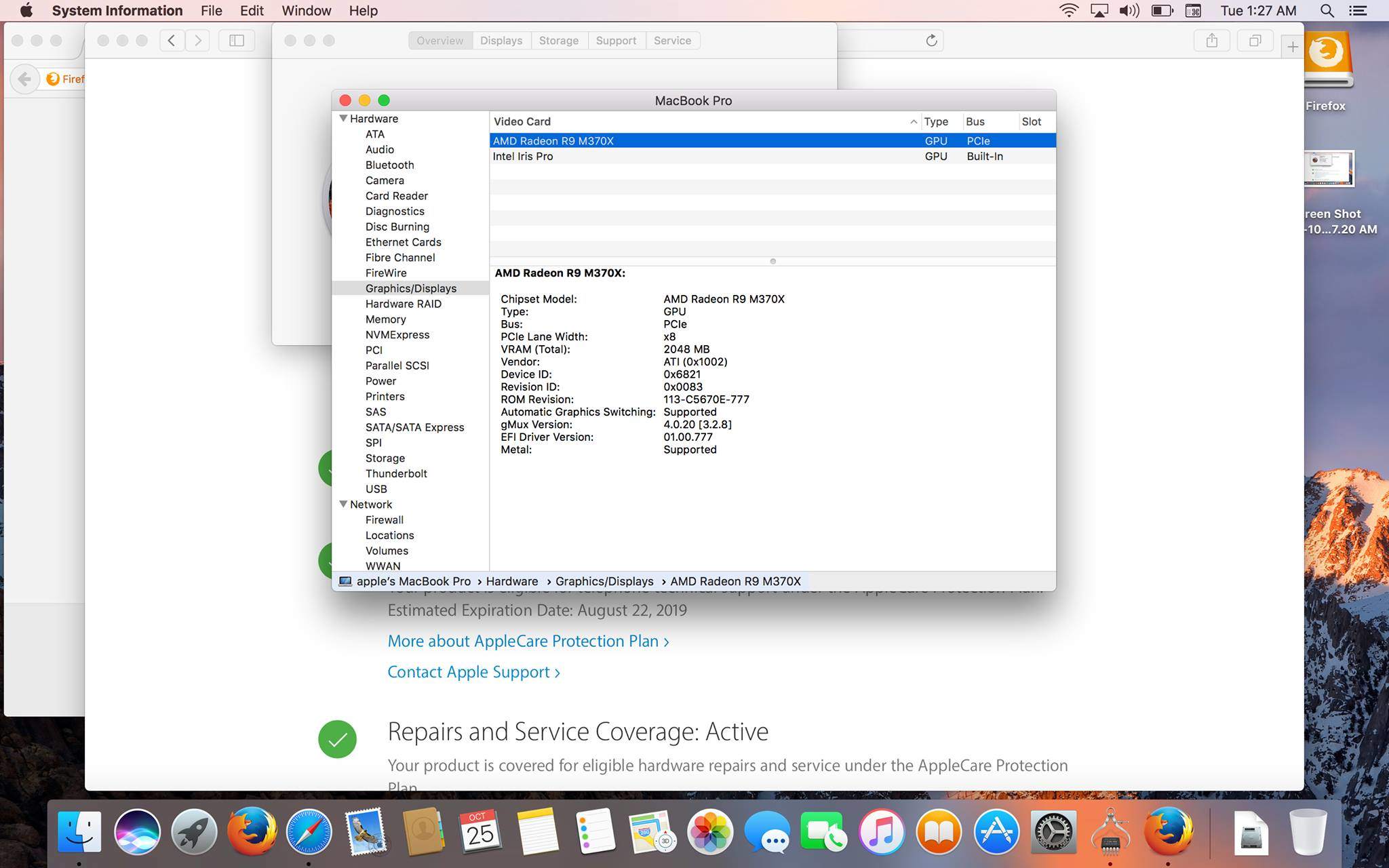Select Memory in the Hardware sidebar
Viewport: 1389px width, 868px height.
click(385, 319)
